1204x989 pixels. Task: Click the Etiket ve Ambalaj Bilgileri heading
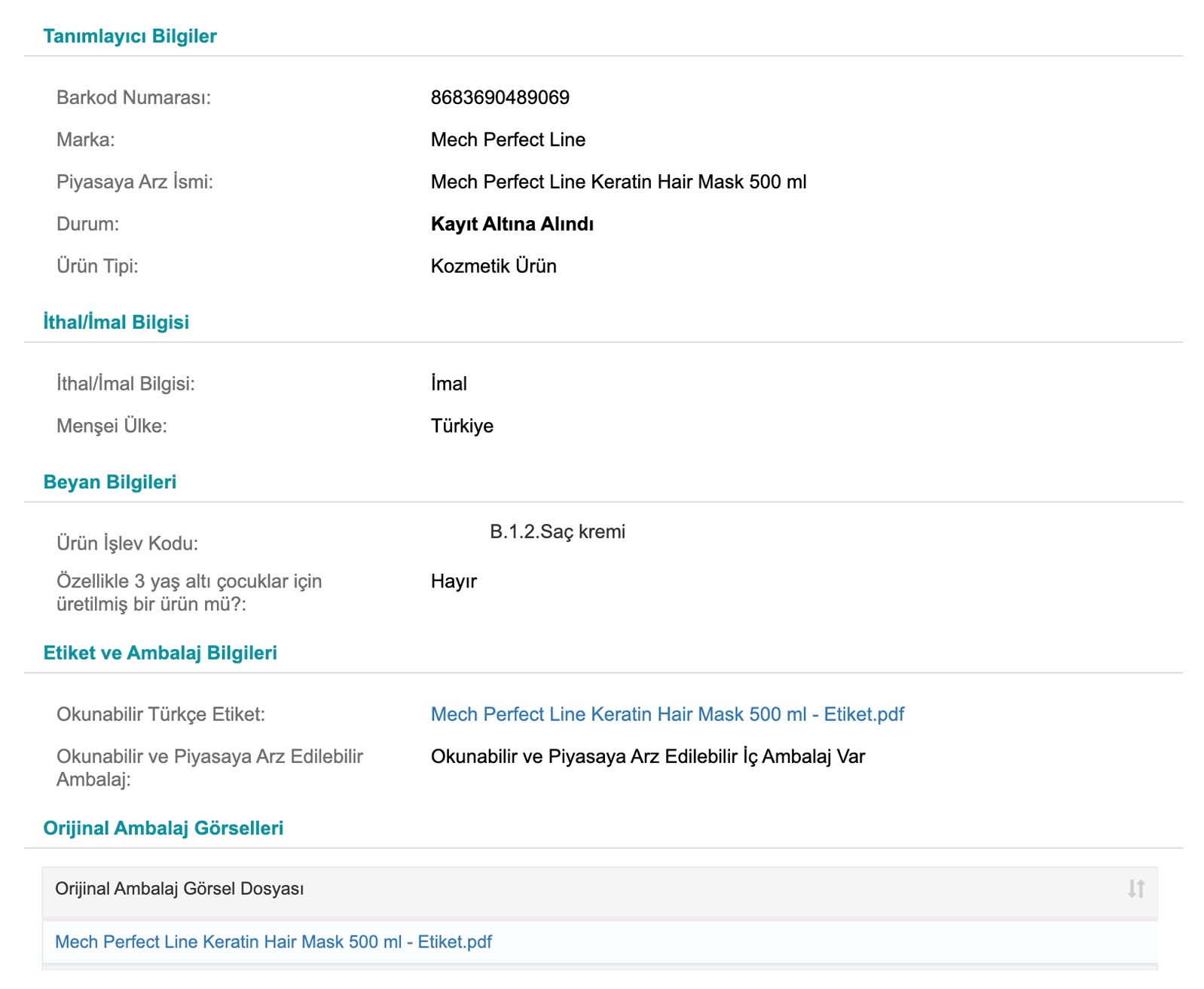pos(160,653)
